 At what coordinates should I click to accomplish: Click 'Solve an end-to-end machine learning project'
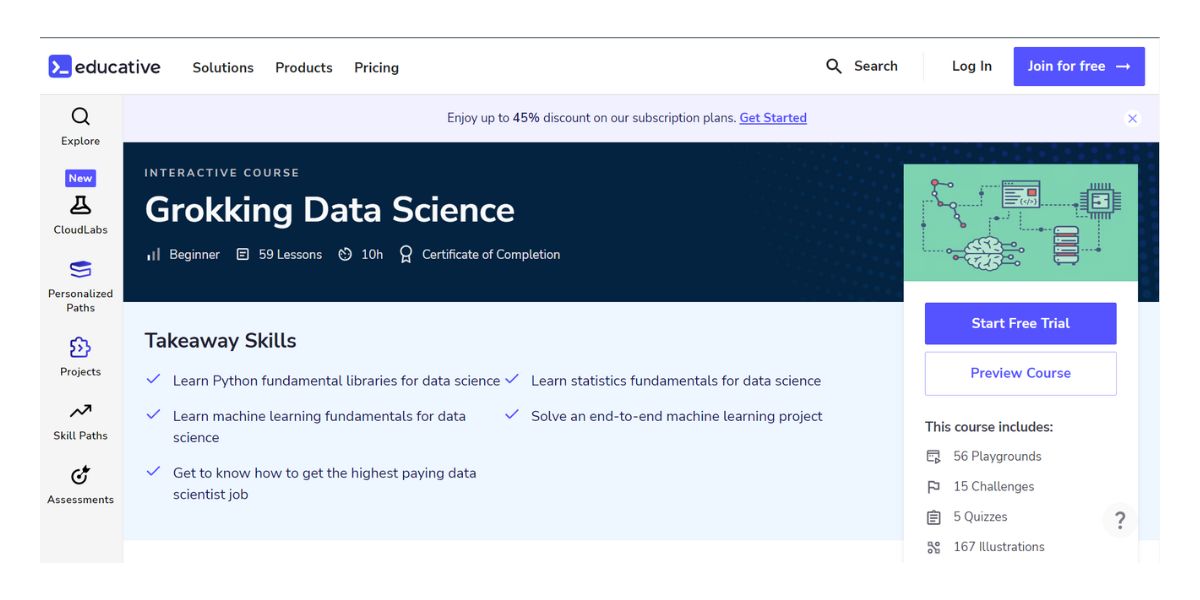point(677,416)
